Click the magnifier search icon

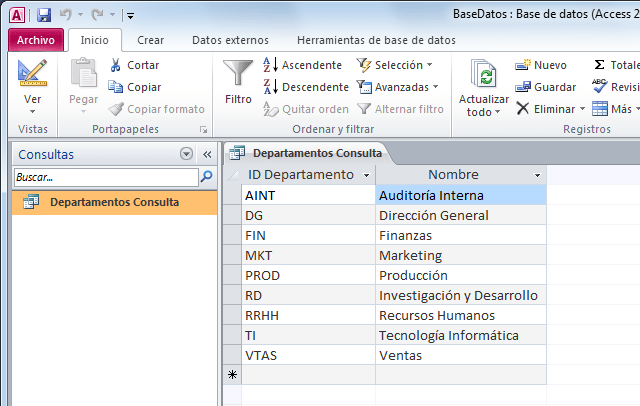(x=207, y=176)
